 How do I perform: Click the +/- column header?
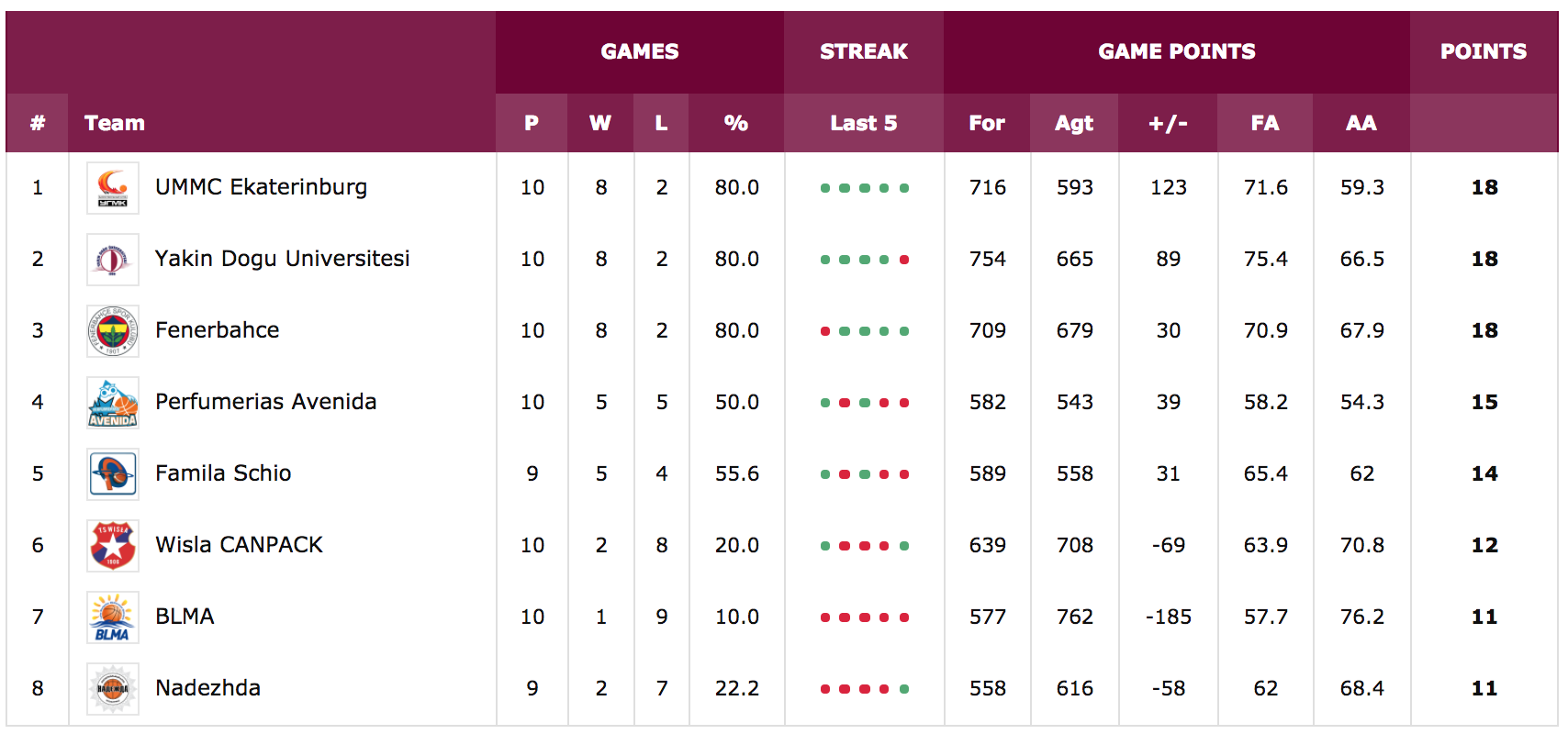(x=1168, y=123)
